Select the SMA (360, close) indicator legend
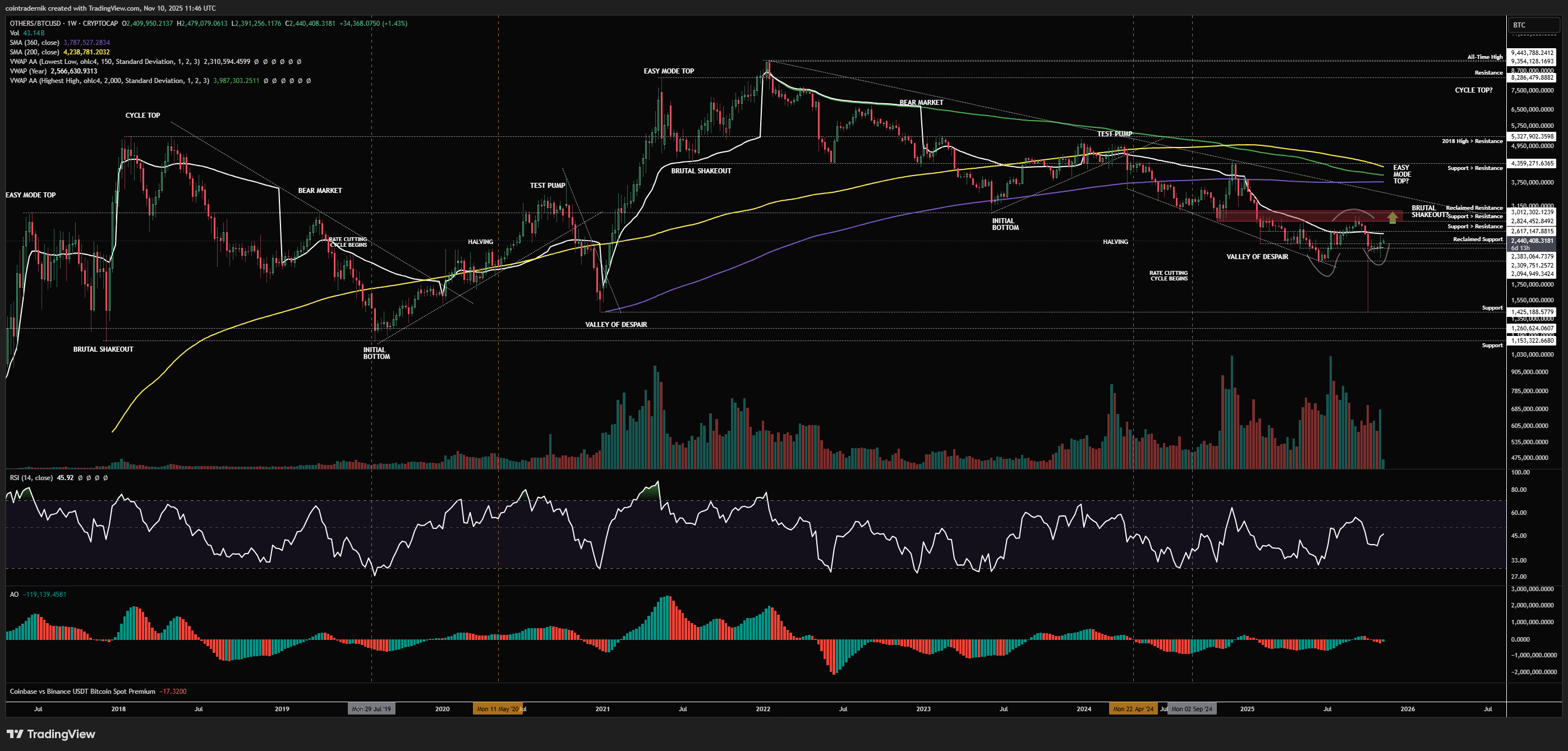 tap(35, 43)
